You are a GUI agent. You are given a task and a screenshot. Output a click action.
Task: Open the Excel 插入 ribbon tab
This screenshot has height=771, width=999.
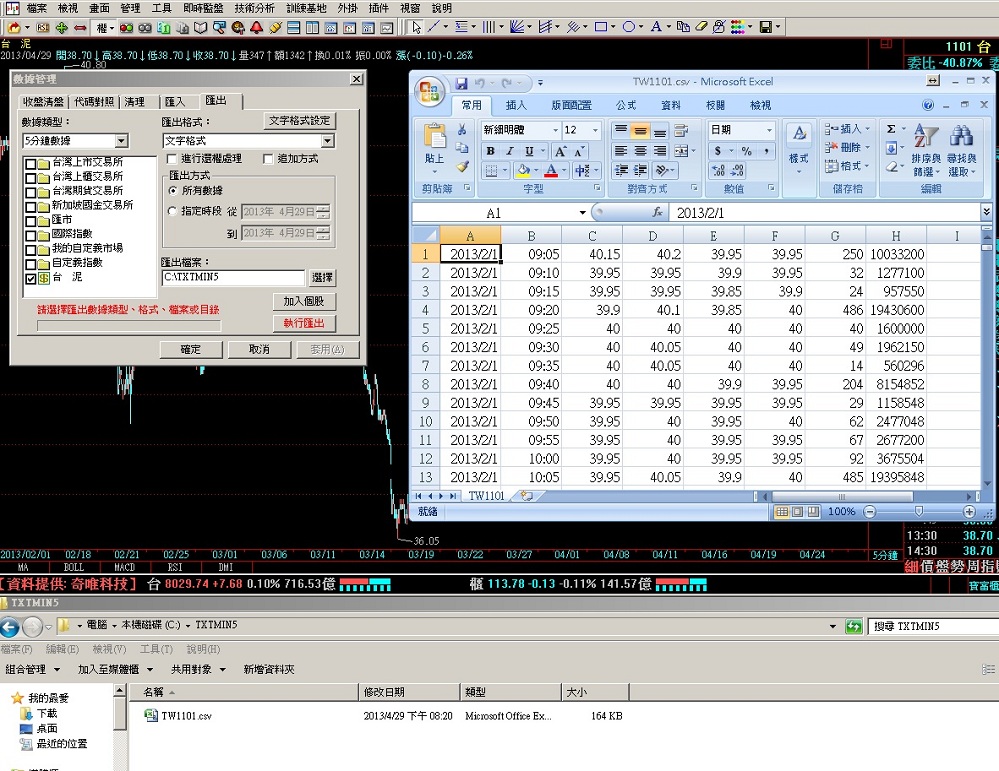pyautogui.click(x=516, y=105)
